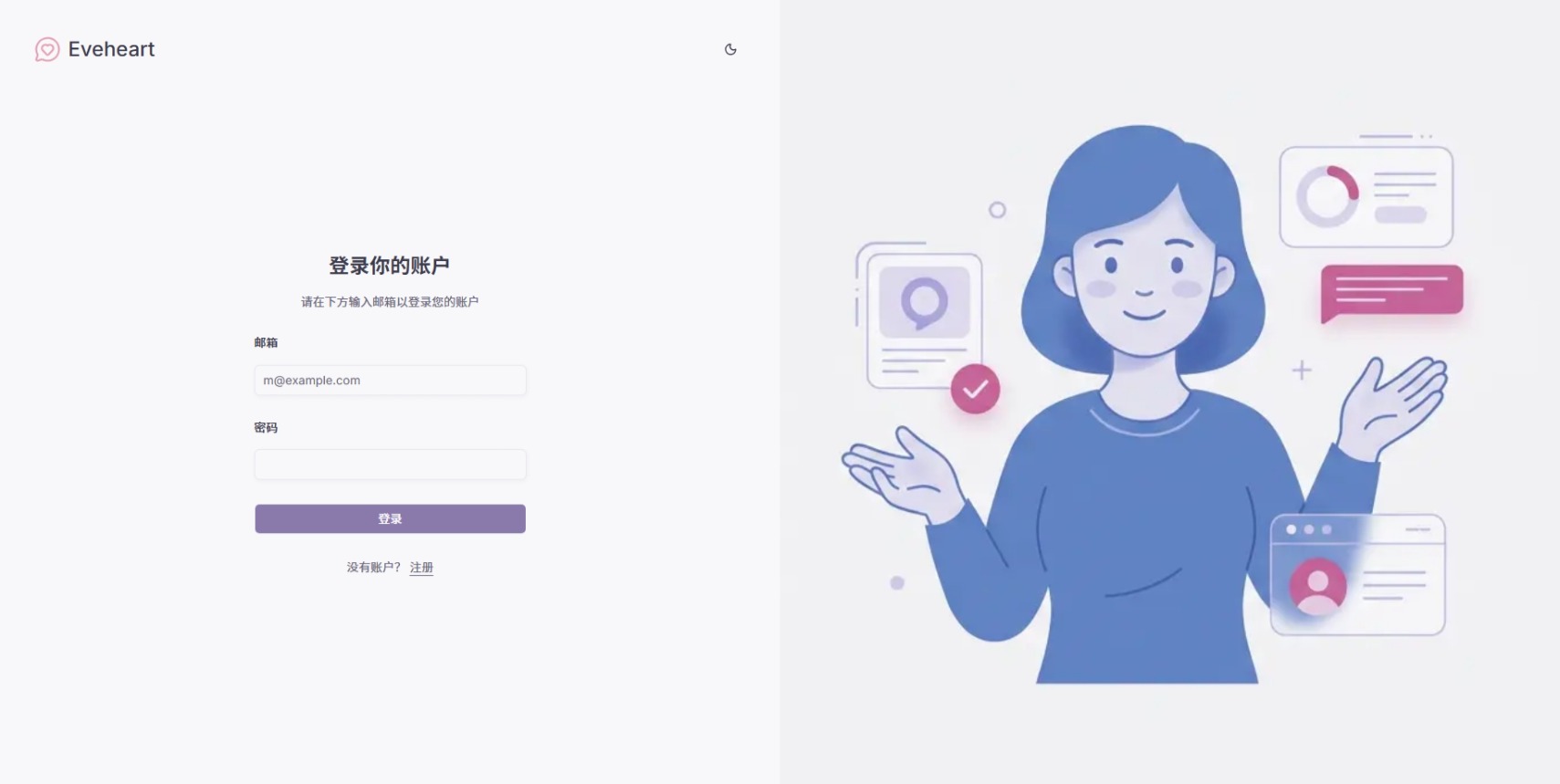
Task: Click the Eveheart heart logo icon
Action: (47, 49)
